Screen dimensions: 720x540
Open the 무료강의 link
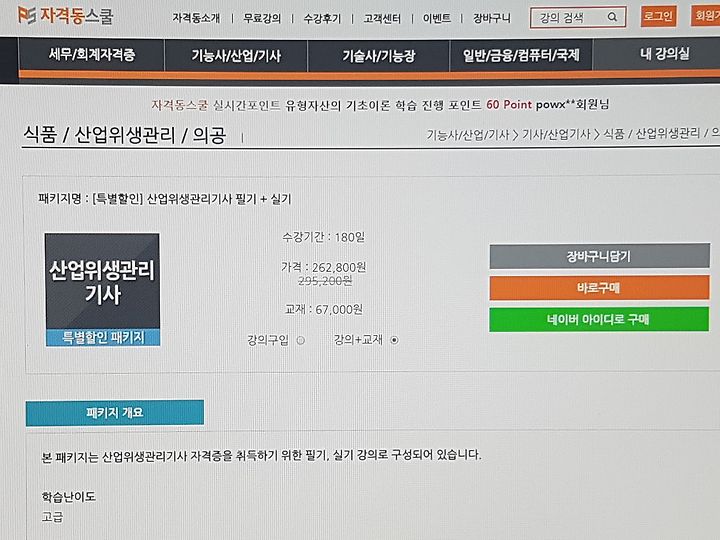click(262, 18)
